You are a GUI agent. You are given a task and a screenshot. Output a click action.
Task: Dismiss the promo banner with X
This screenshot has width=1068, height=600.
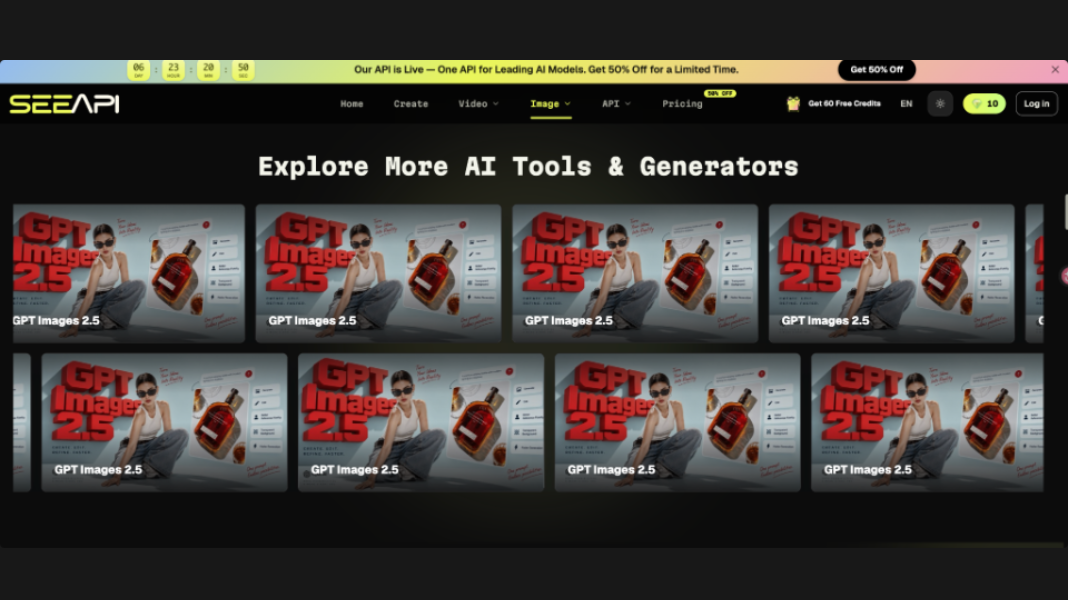pos(1055,69)
